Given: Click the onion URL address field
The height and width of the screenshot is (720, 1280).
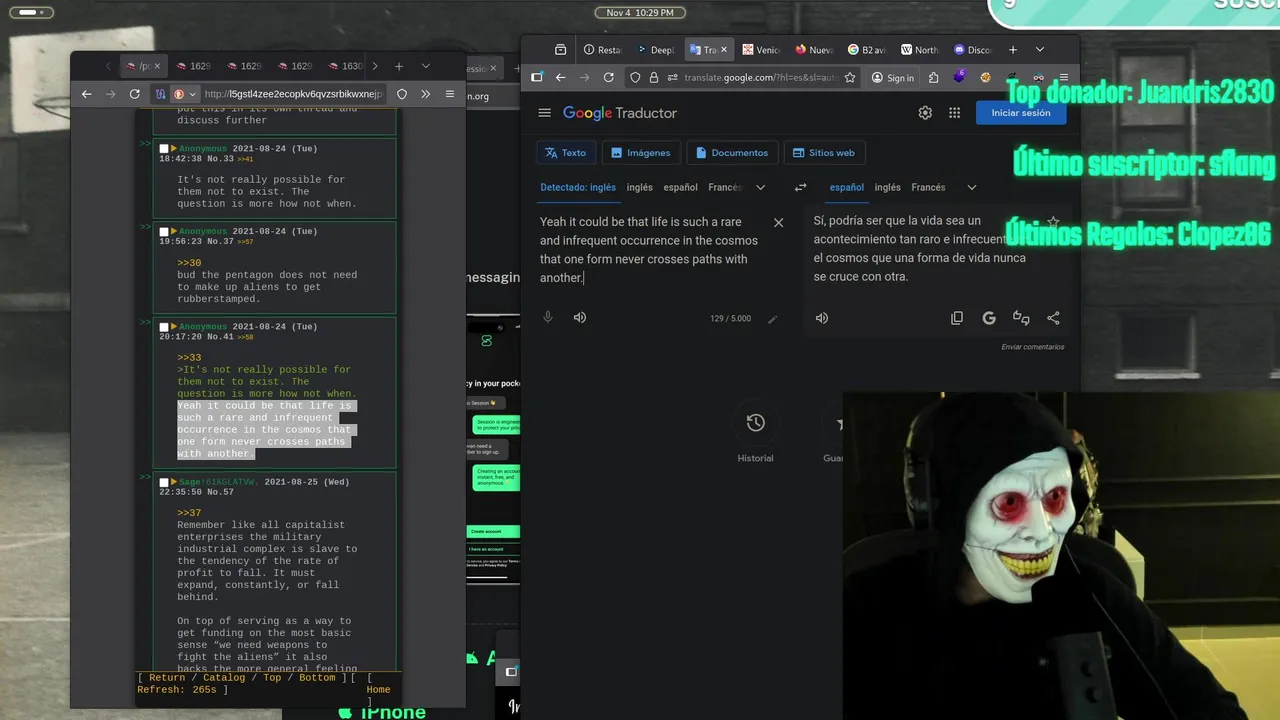Looking at the screenshot, I should pyautogui.click(x=293, y=94).
